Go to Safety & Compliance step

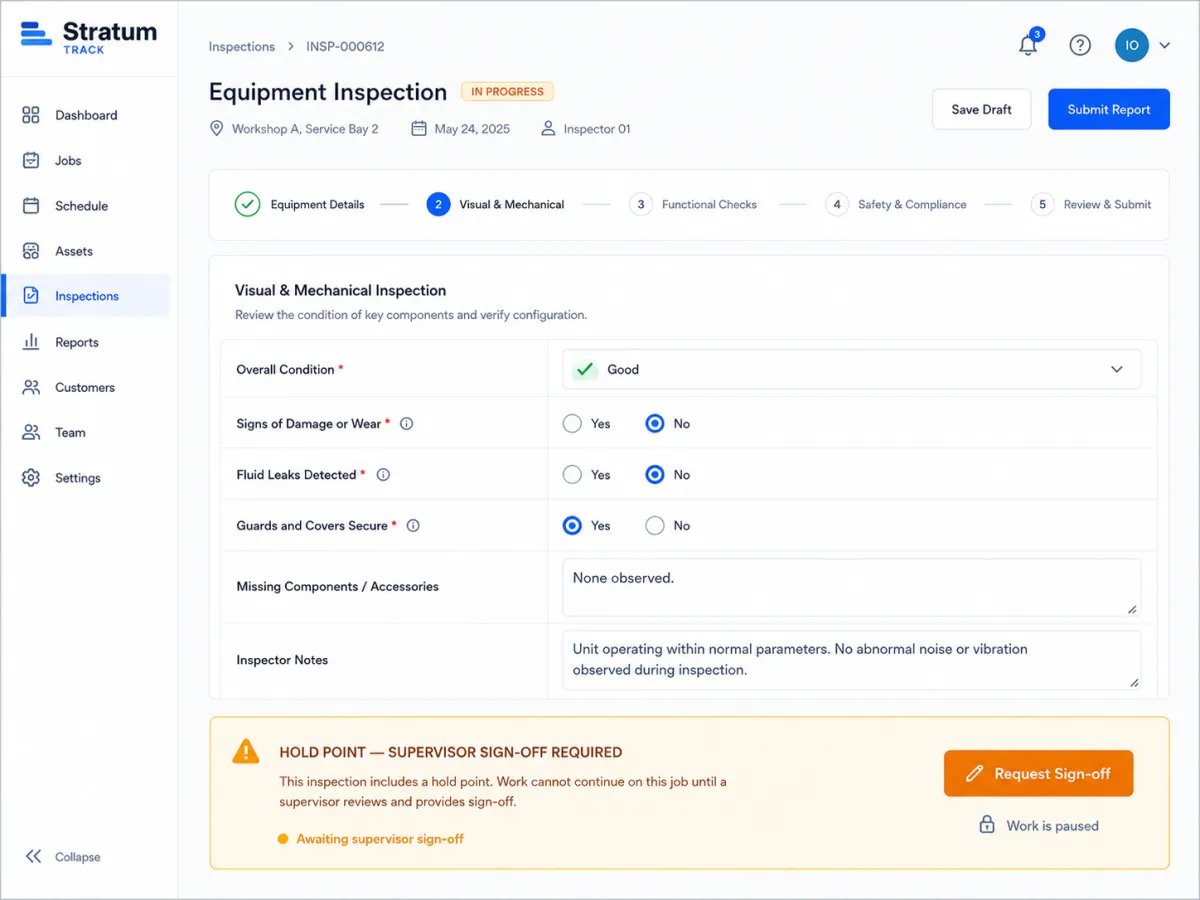(x=896, y=204)
